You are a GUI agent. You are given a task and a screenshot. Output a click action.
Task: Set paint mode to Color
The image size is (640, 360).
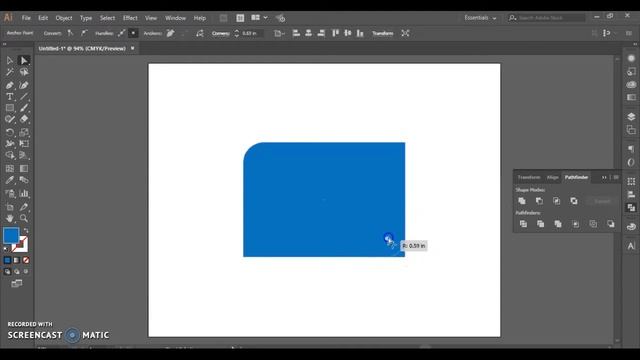pos(7,260)
